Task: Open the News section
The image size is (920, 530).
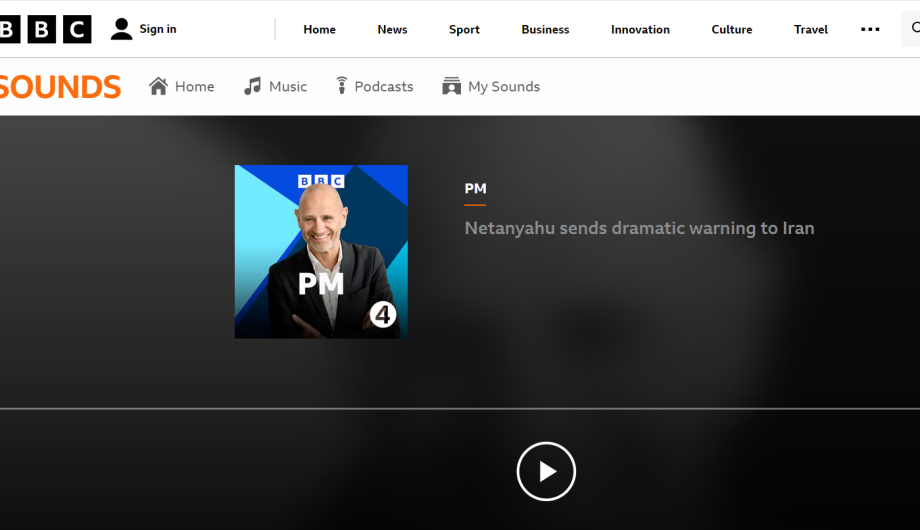Action: pyautogui.click(x=392, y=29)
